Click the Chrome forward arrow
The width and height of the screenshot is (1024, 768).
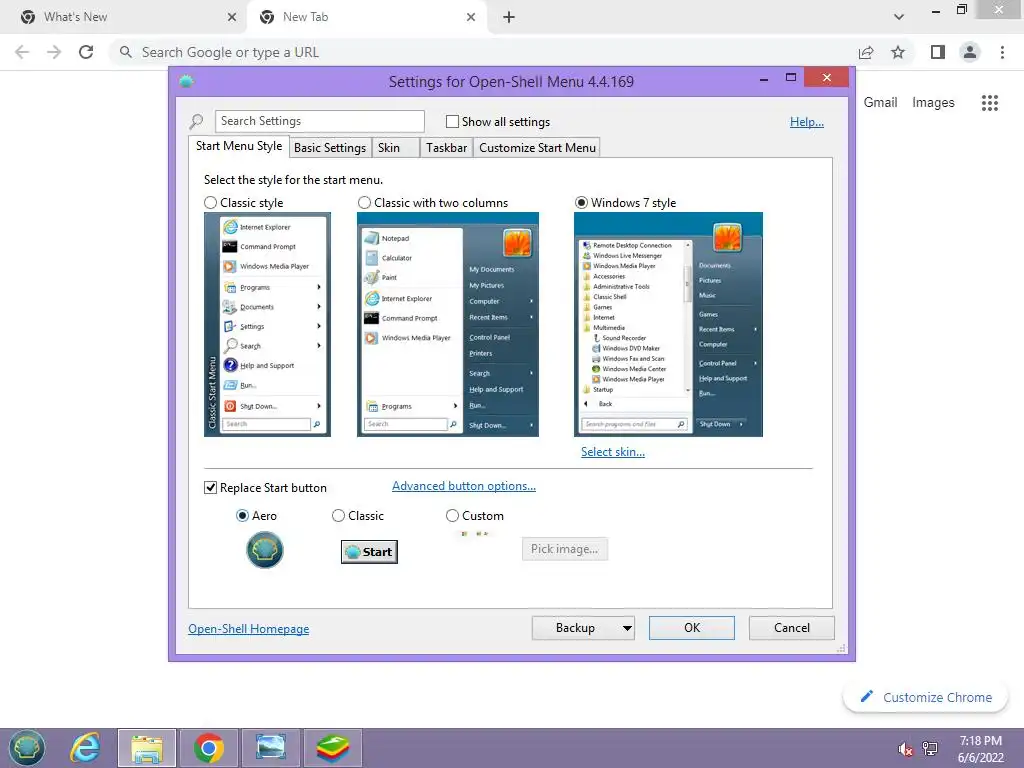pyautogui.click(x=54, y=52)
